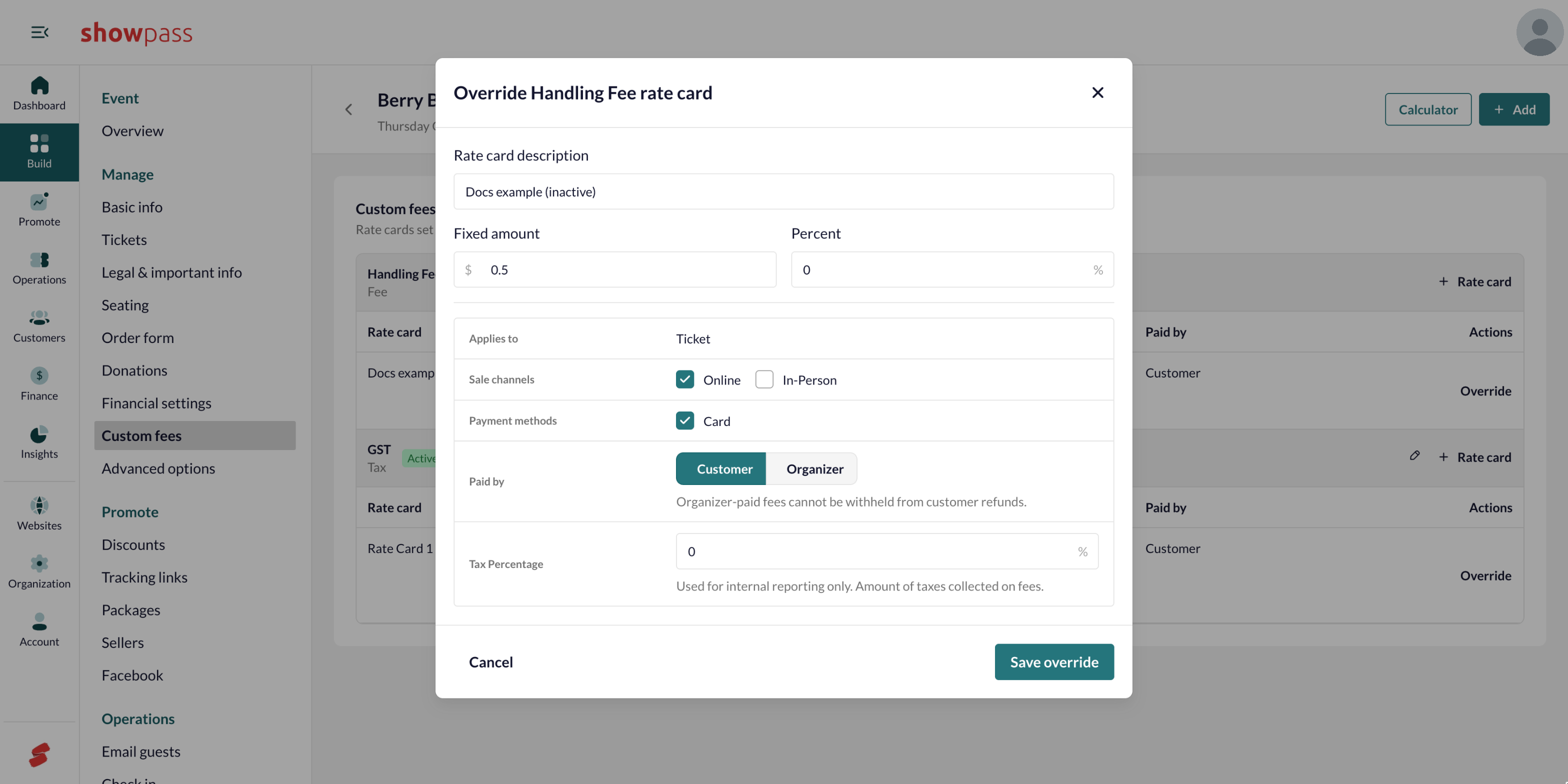This screenshot has height=784, width=1568.
Task: Select Organizer as fee payer
Action: point(811,468)
